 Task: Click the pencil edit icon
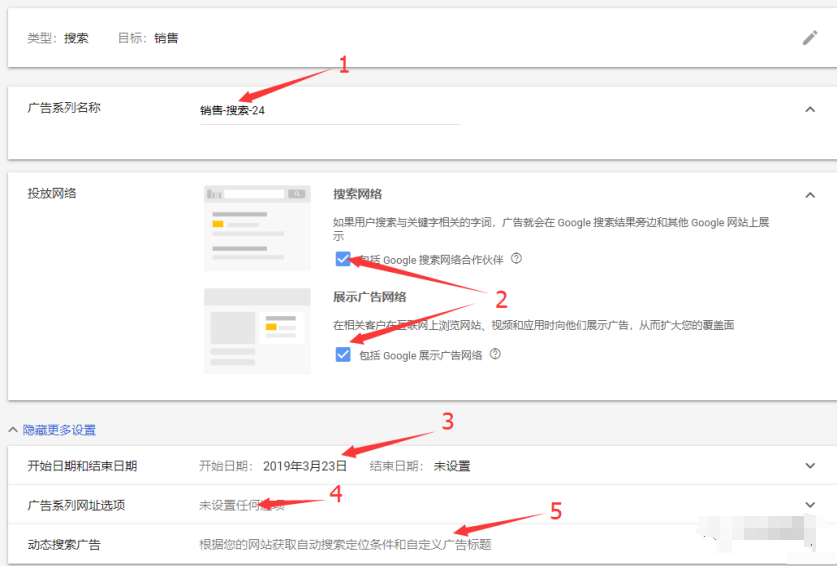[x=810, y=38]
